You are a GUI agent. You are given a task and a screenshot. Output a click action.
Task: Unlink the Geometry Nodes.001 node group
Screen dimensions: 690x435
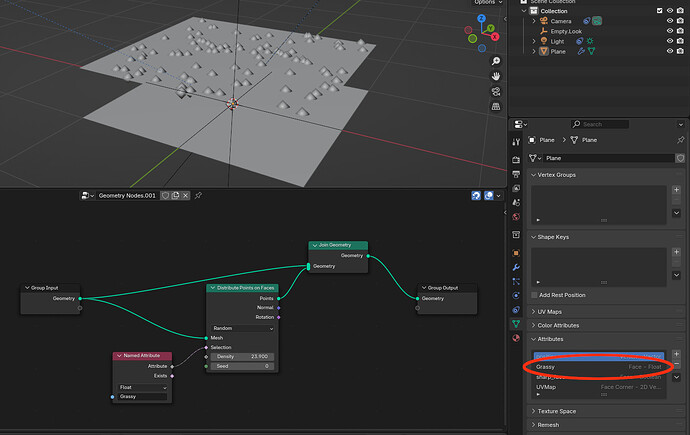186,195
